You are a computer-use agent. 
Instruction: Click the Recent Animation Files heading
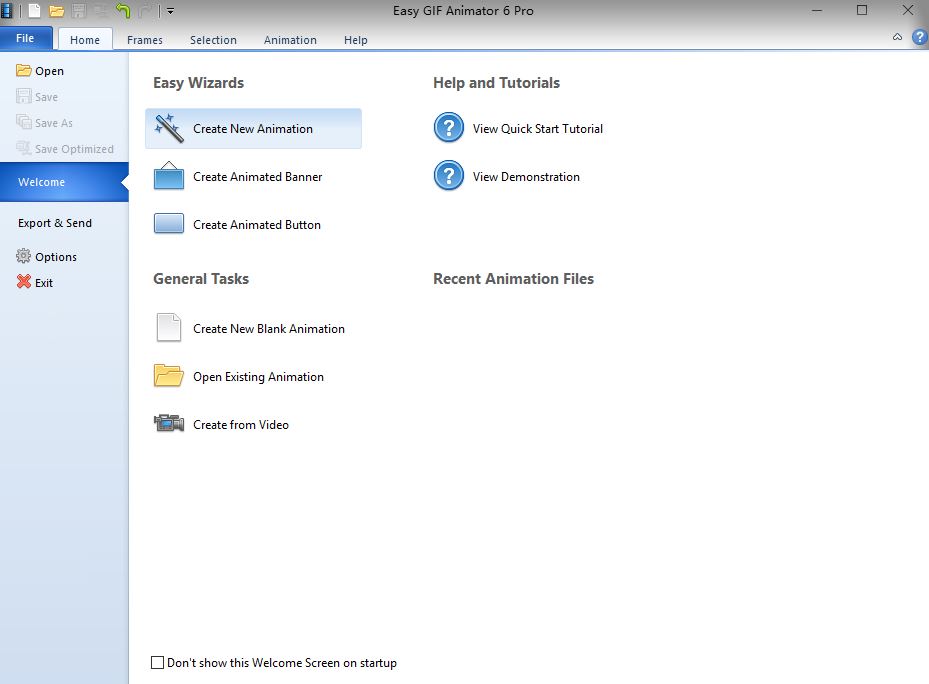[x=514, y=279]
